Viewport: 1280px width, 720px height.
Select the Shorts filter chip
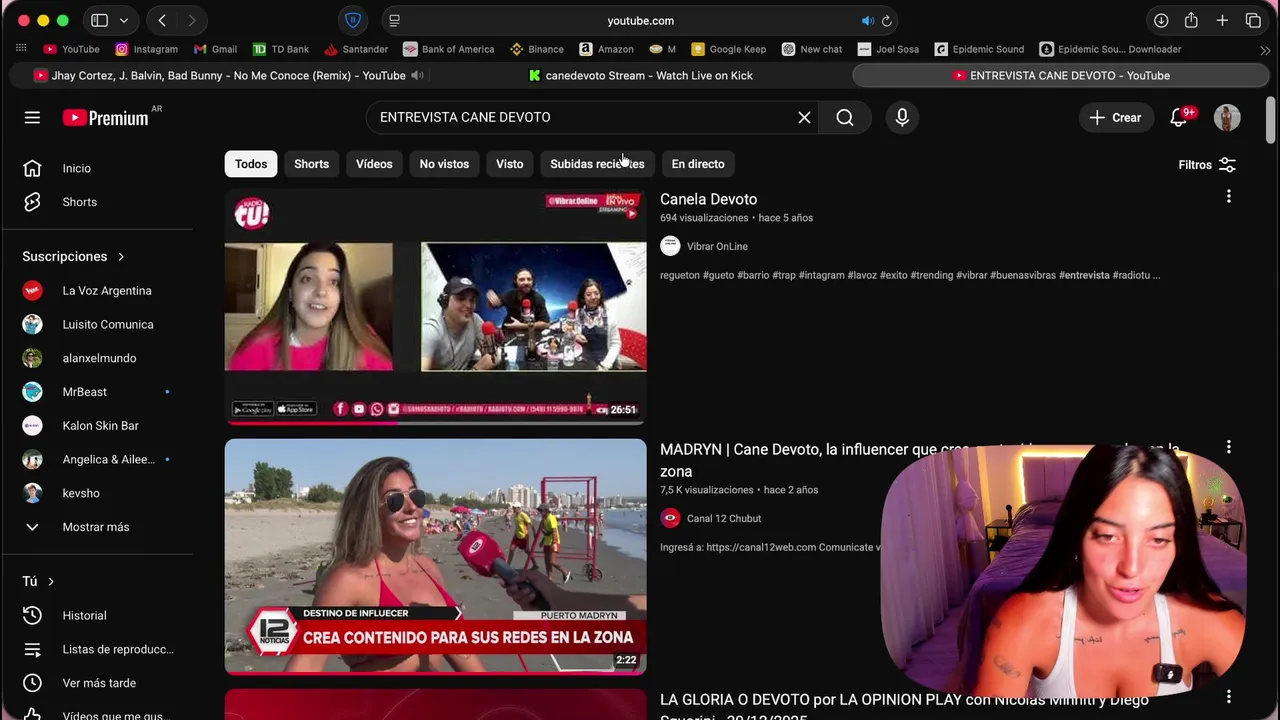pyautogui.click(x=311, y=164)
